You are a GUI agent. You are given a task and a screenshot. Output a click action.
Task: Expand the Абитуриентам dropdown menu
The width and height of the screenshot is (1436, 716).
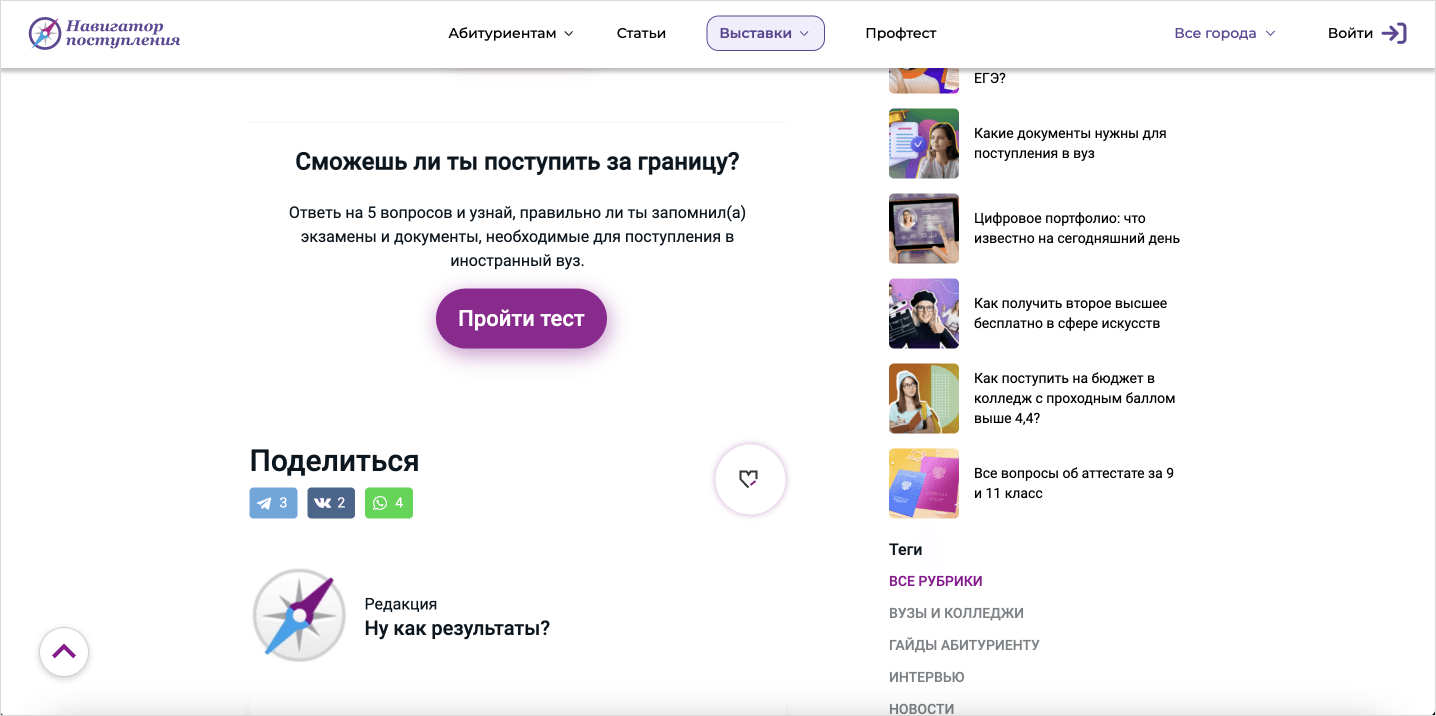pos(511,33)
